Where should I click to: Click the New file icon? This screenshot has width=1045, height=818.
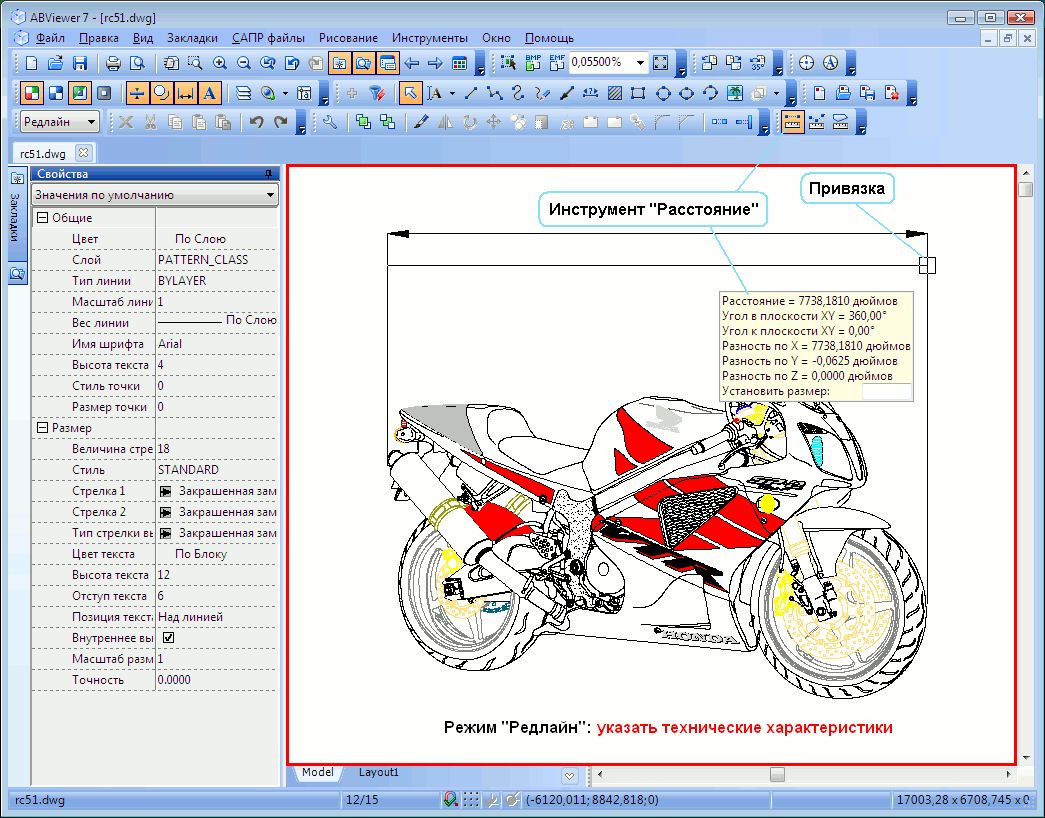(31, 63)
